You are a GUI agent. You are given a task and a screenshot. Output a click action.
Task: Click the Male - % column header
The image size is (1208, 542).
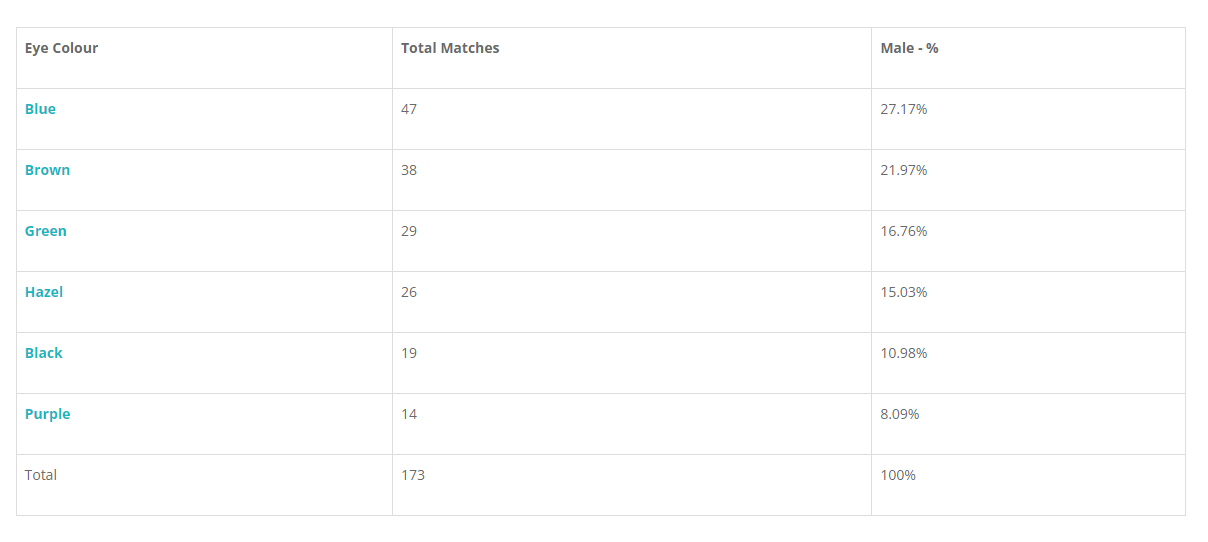[909, 48]
